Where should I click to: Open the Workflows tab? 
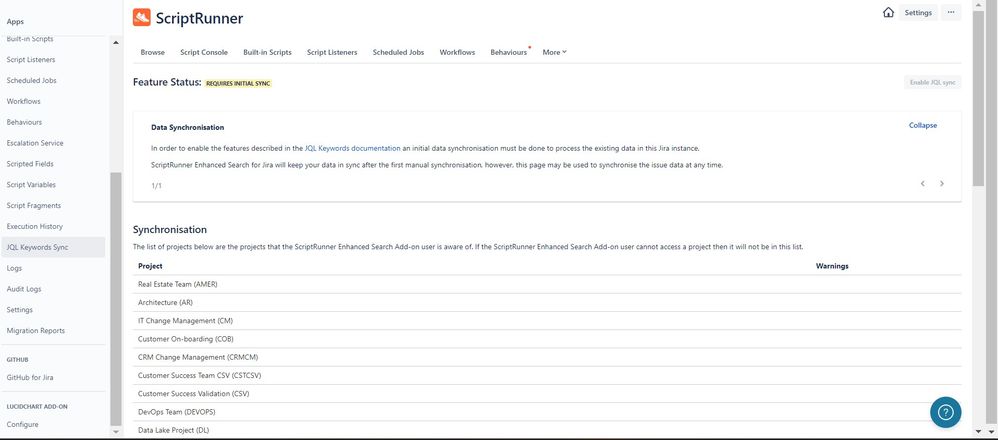click(457, 52)
